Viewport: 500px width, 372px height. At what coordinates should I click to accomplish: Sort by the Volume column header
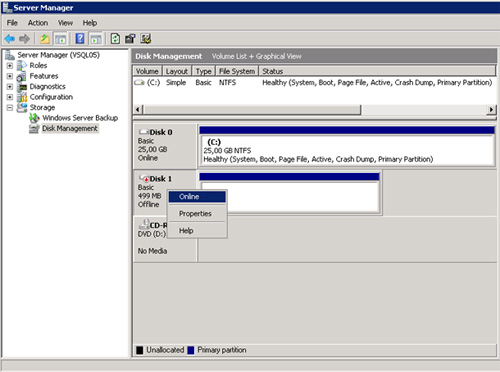(x=147, y=71)
